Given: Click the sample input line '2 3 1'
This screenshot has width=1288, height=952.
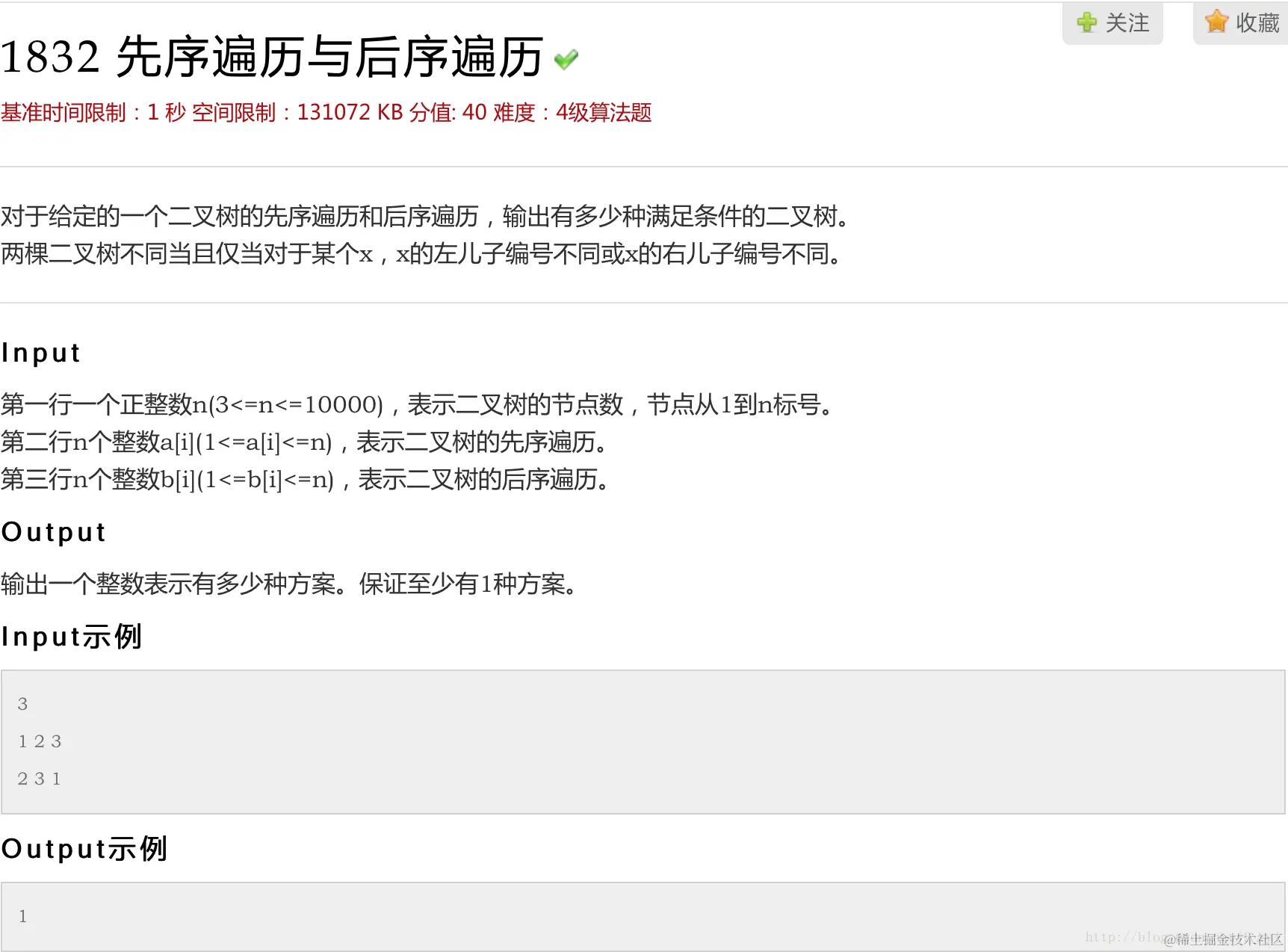Looking at the screenshot, I should [40, 779].
